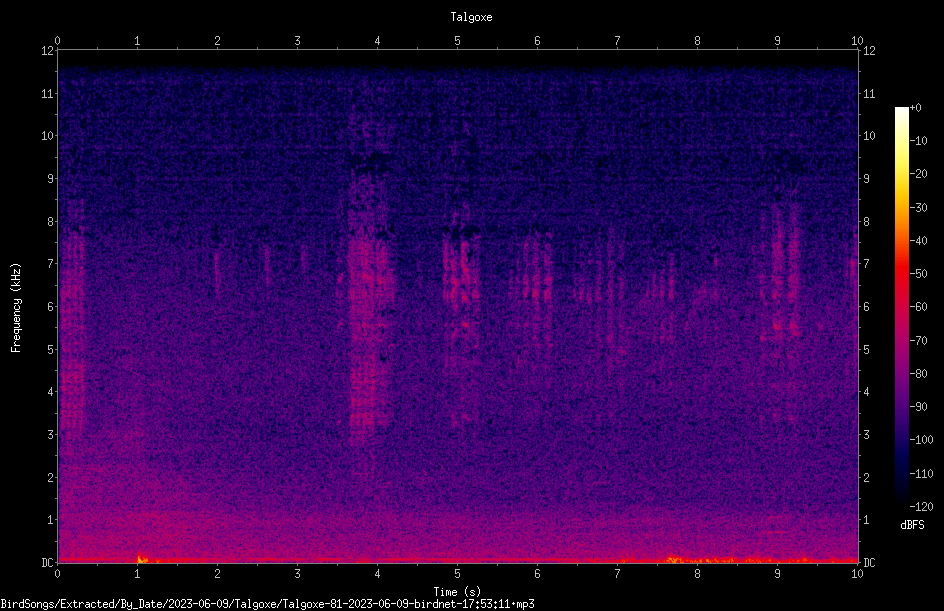The height and width of the screenshot is (611, 944).
Task: Click the Frequency (kHz) axis label
Action: 16,308
